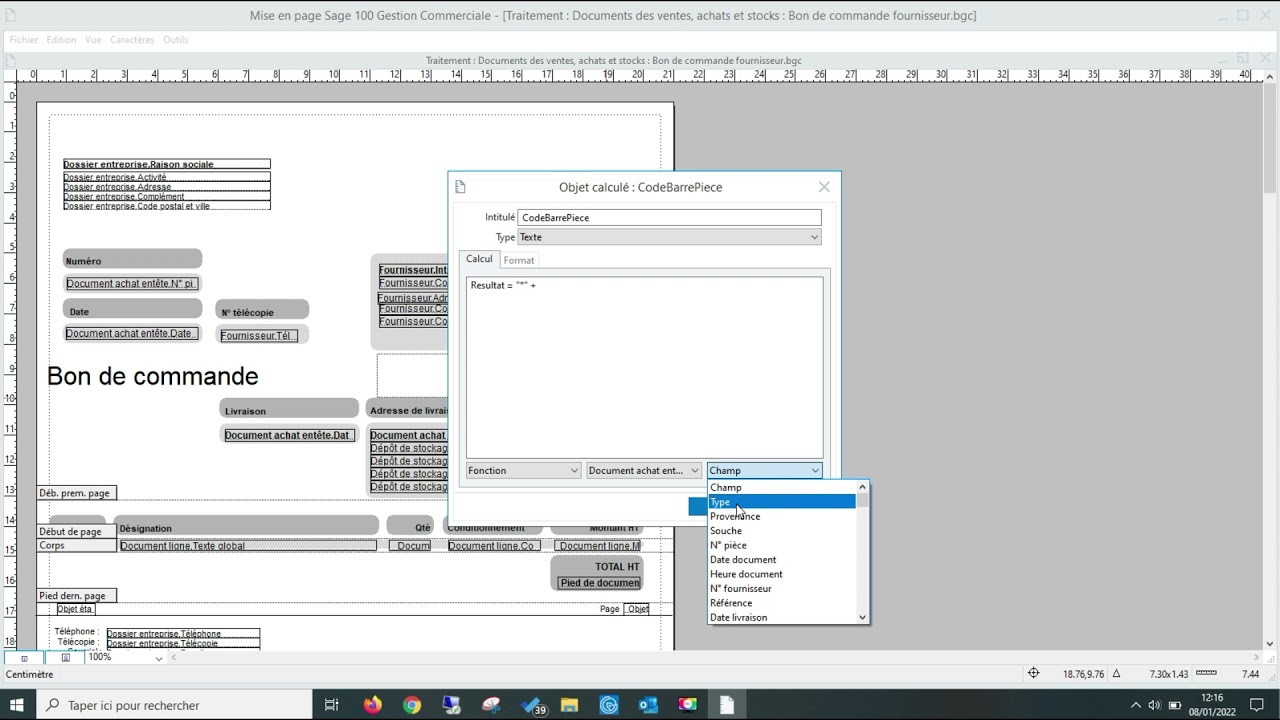Select Heure document in the field list
The width and height of the screenshot is (1280, 720).
coord(782,574)
